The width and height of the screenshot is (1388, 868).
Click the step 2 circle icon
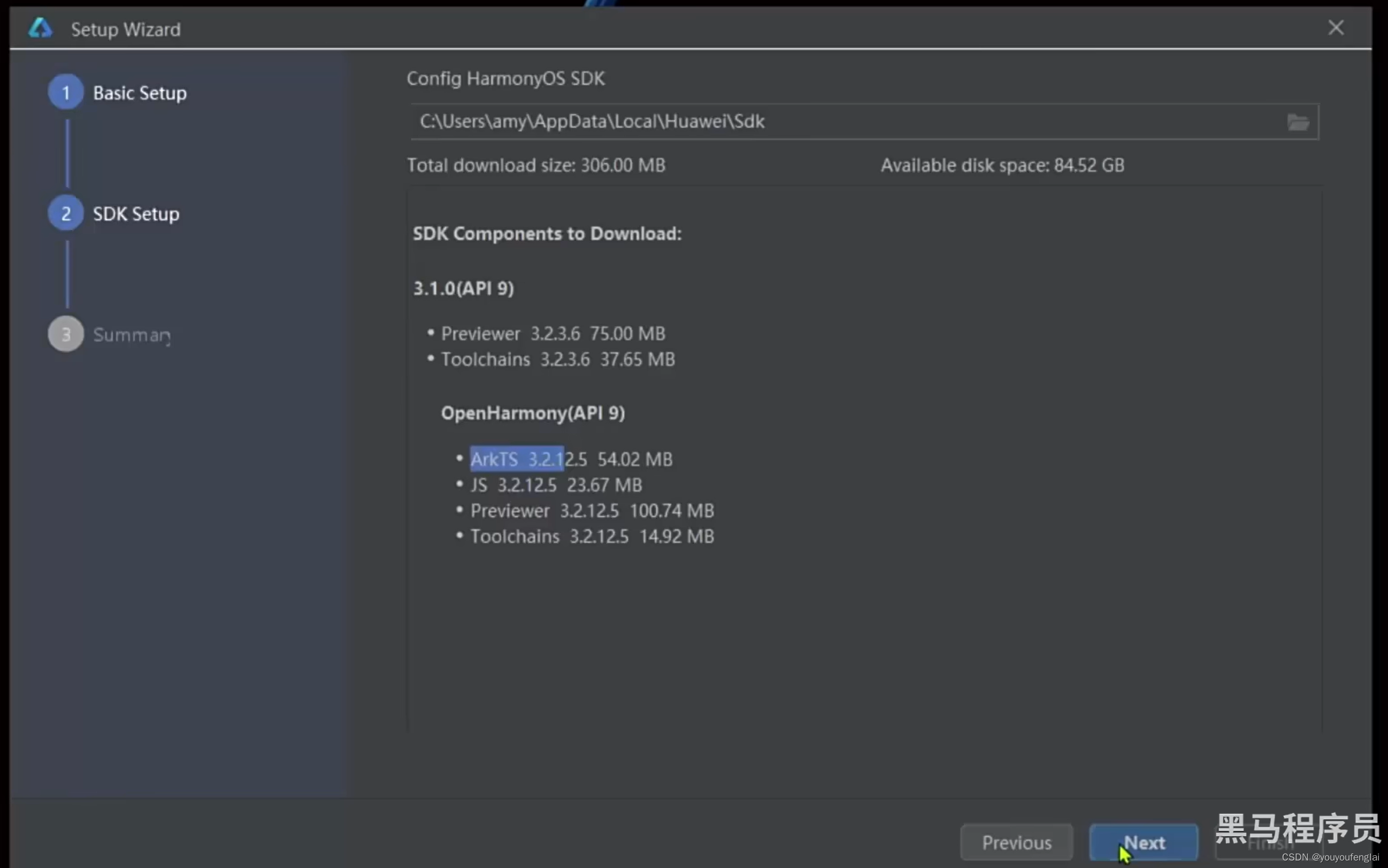click(65, 213)
